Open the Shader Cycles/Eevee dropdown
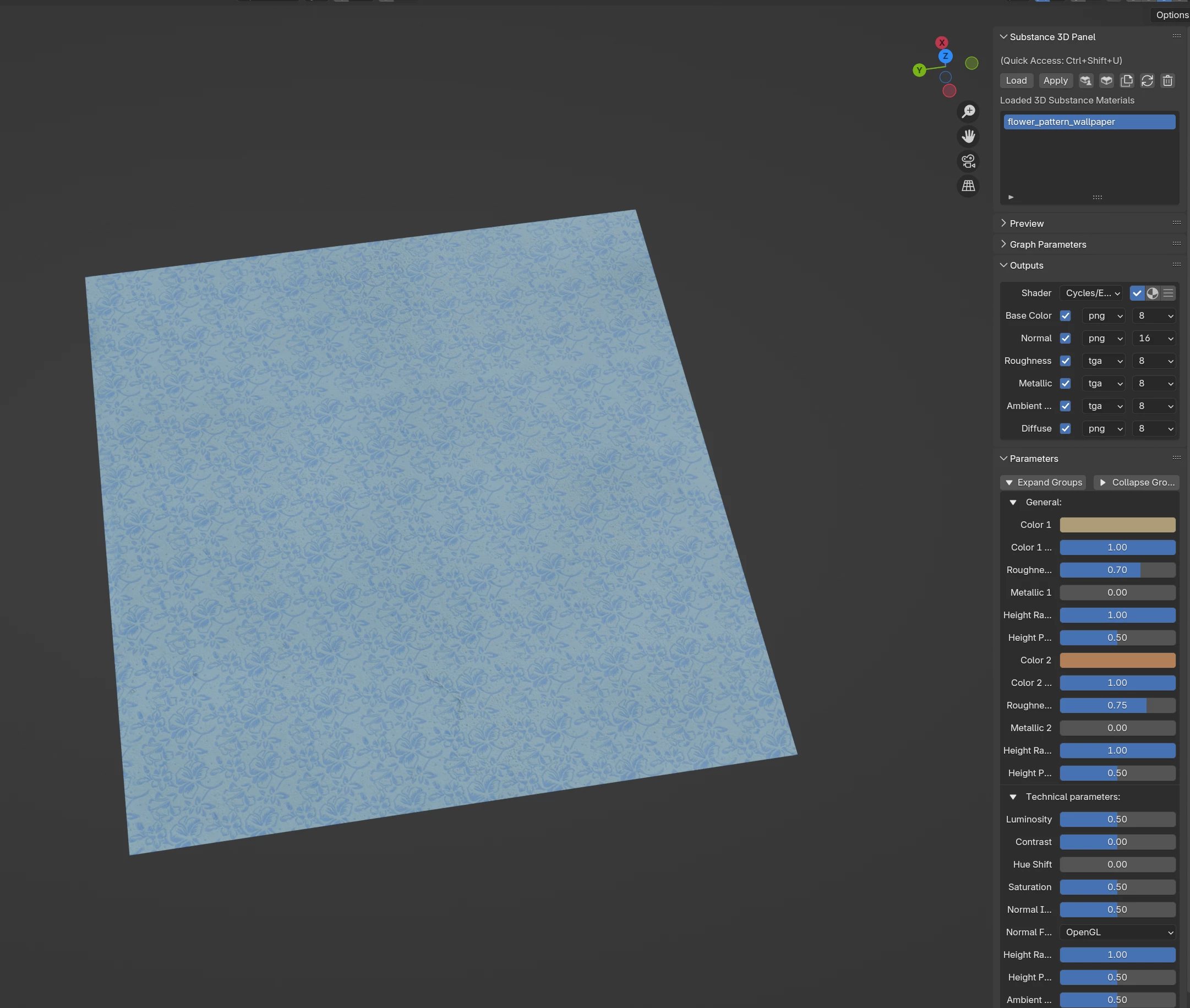This screenshot has height=1008, width=1190. (1090, 293)
